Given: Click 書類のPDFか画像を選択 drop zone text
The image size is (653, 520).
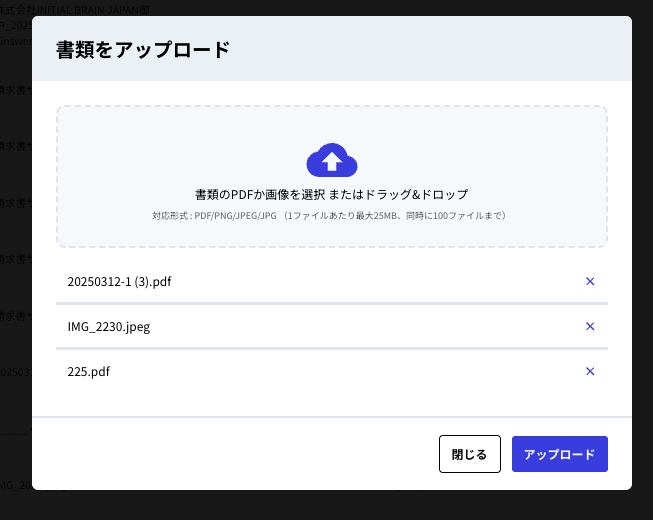Looking at the screenshot, I should pyautogui.click(x=331, y=194).
